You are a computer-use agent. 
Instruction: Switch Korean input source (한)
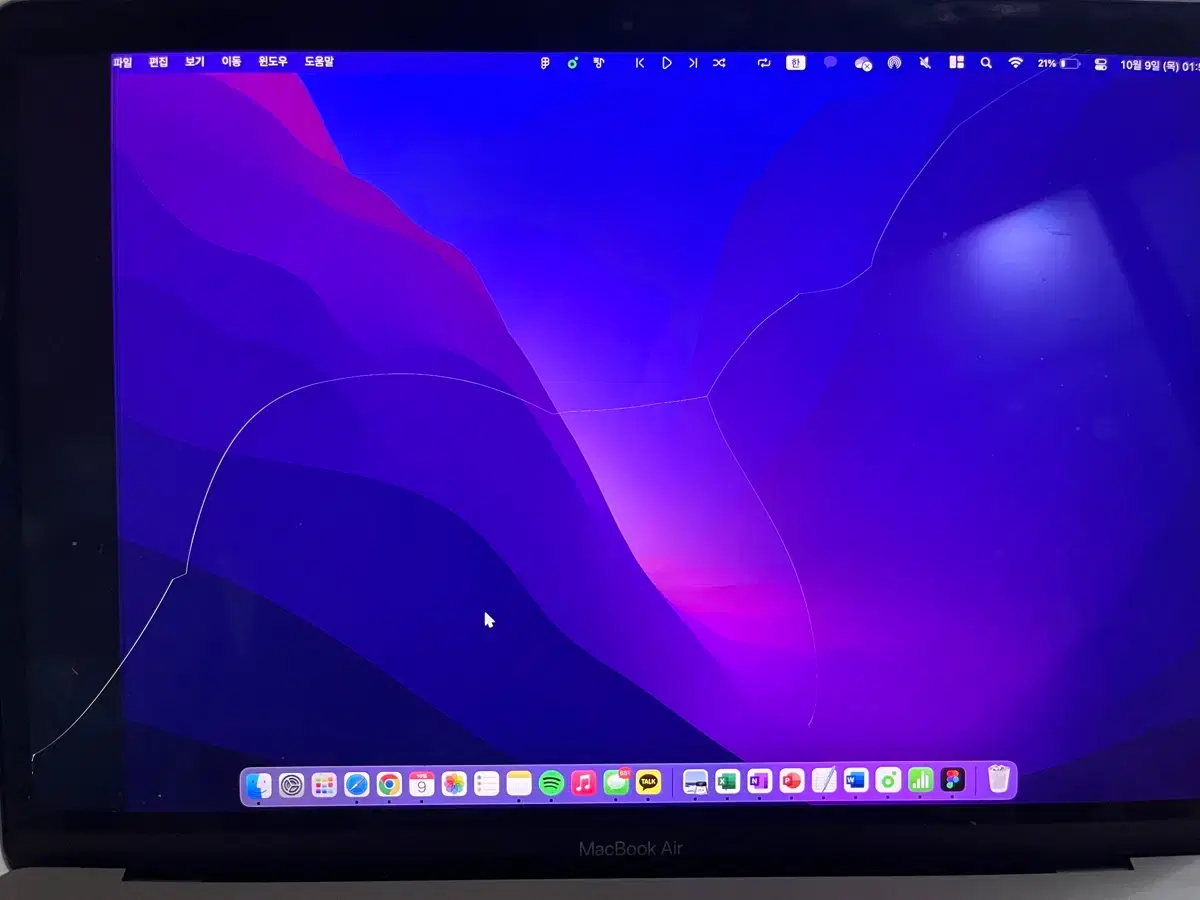[795, 62]
